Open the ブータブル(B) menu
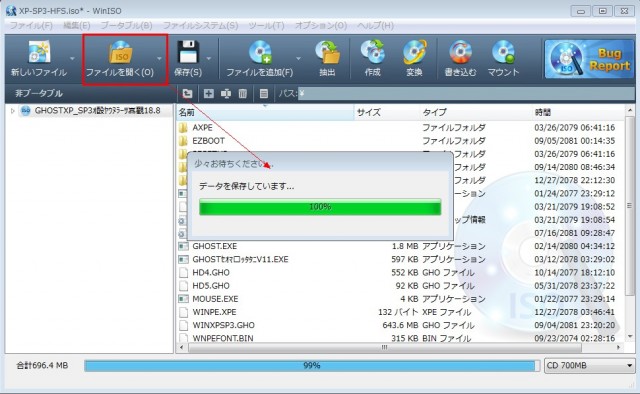The image size is (640, 394). pos(127,25)
